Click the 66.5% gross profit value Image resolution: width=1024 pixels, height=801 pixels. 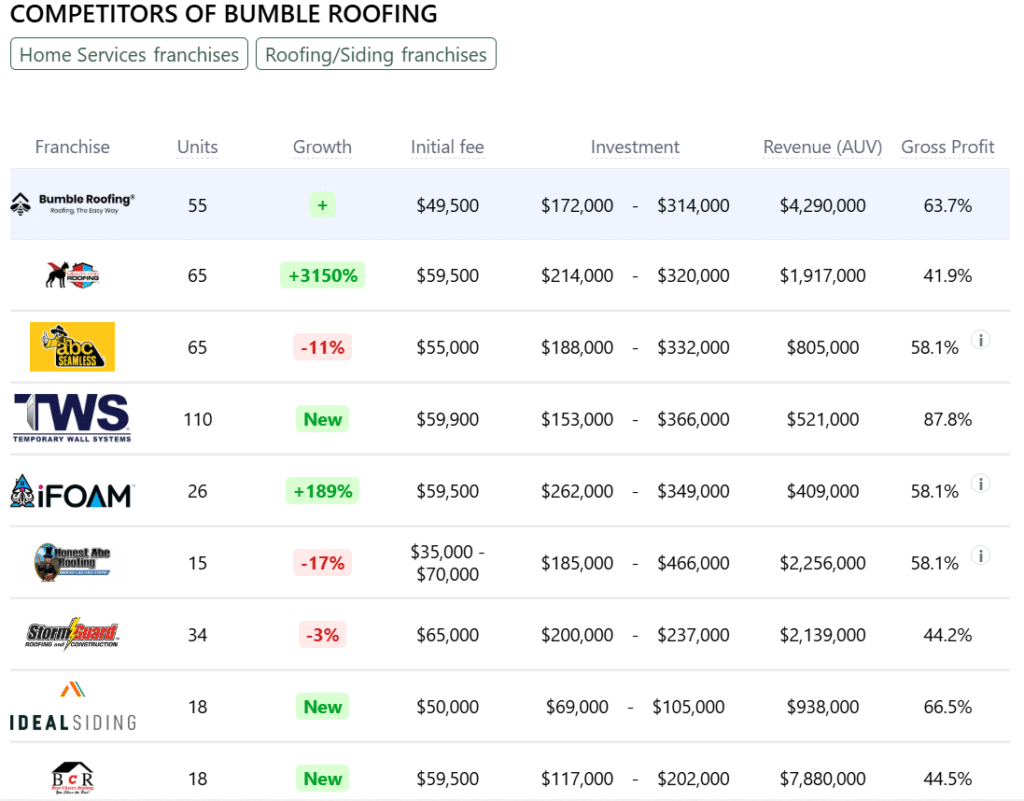click(x=948, y=706)
